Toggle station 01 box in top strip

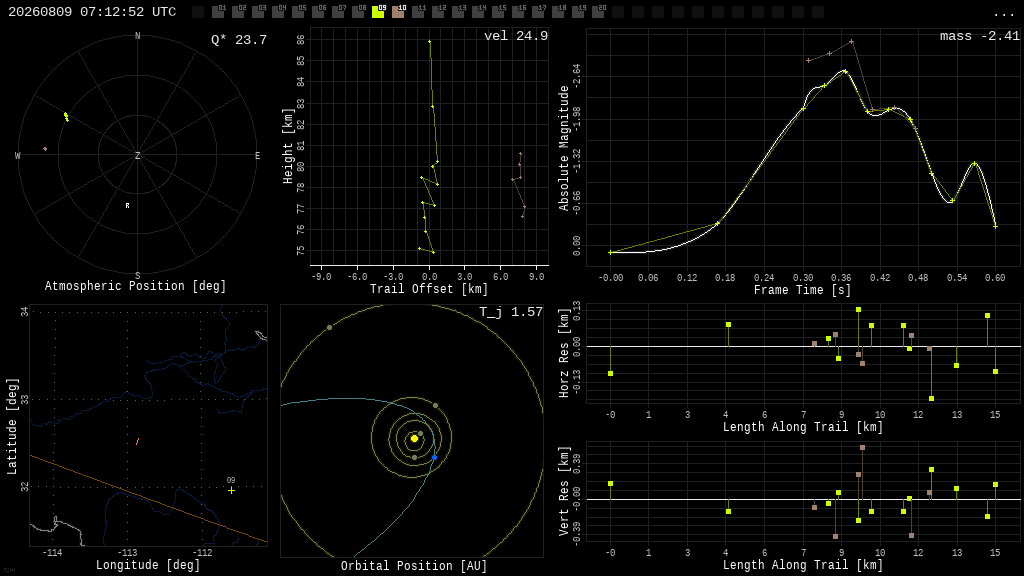point(218,12)
